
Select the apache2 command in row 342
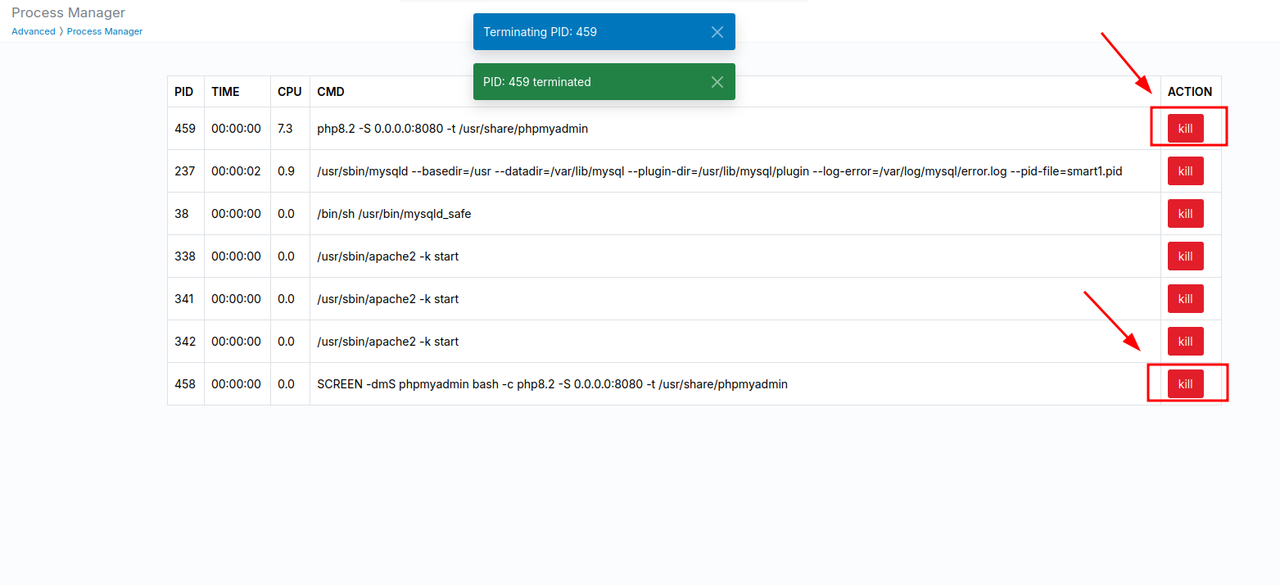pos(388,341)
